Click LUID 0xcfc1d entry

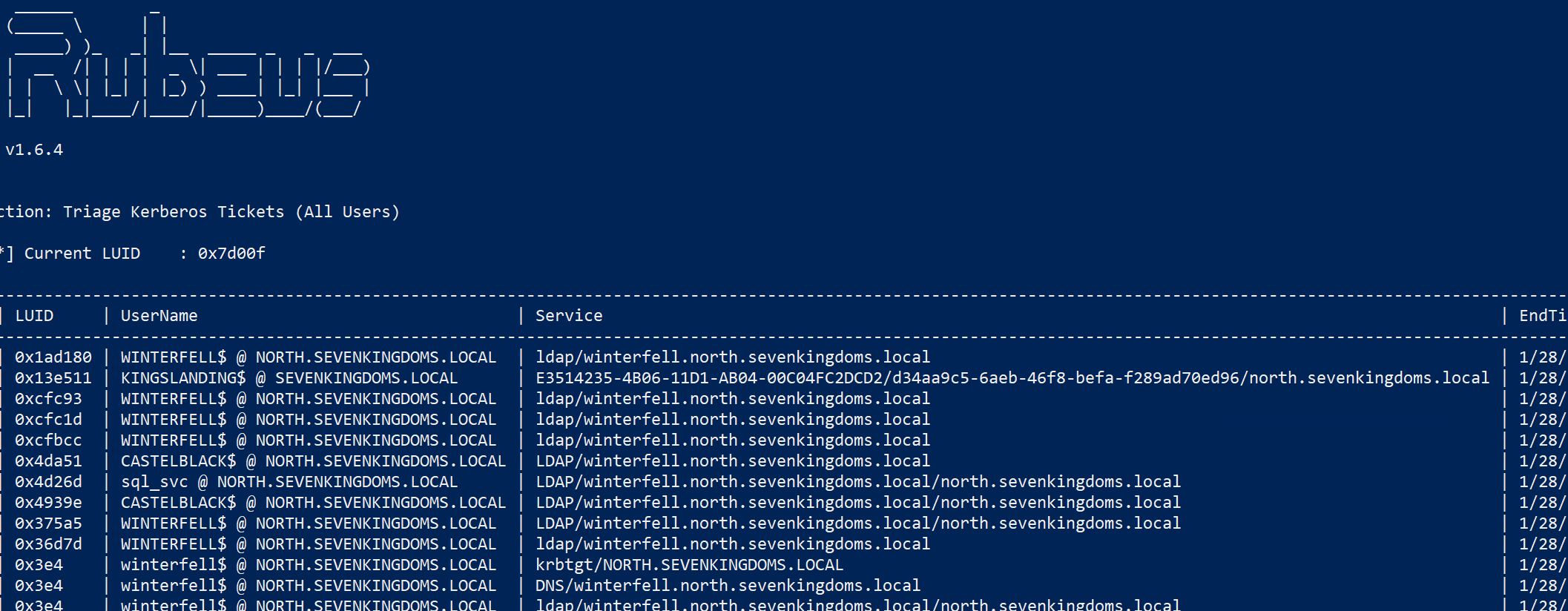click(x=48, y=420)
